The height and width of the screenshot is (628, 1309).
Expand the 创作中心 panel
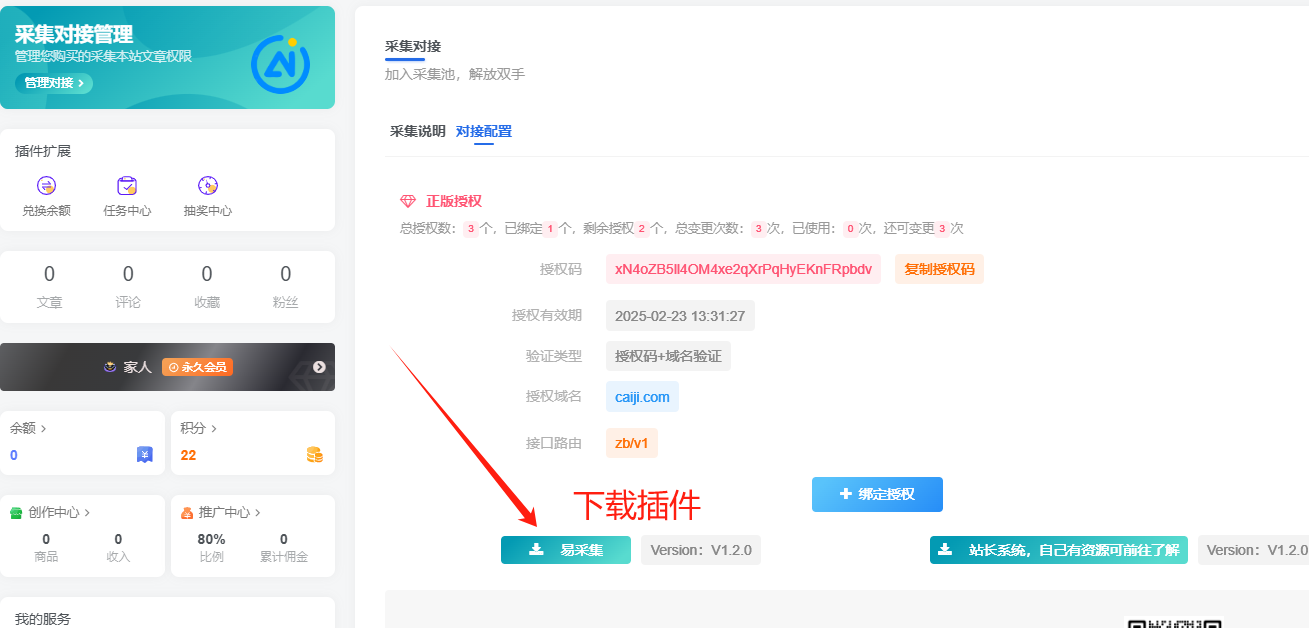tap(56, 511)
